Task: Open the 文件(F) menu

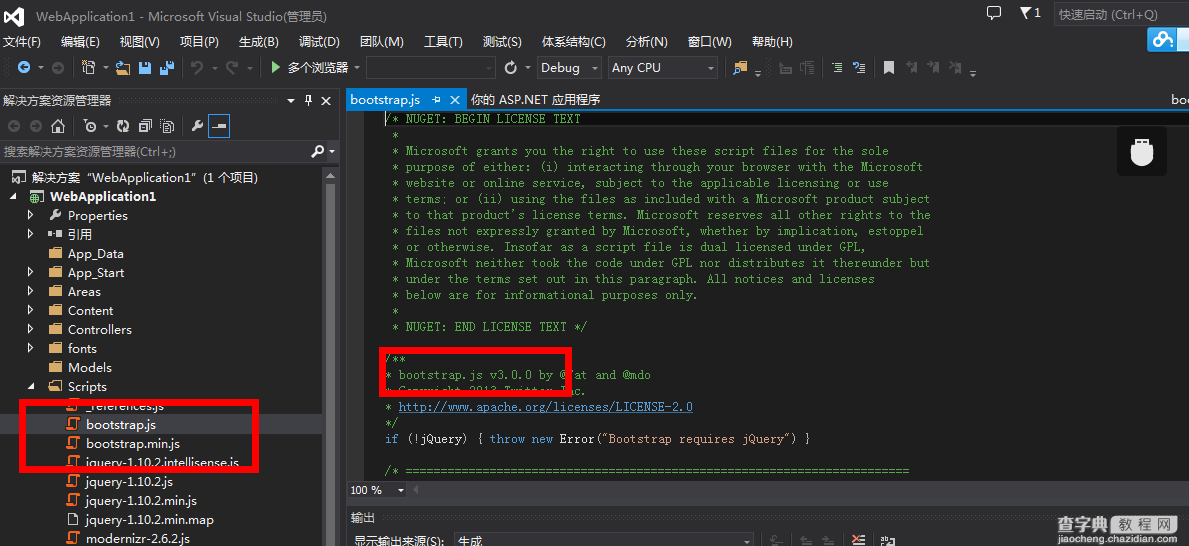Action: (x=22, y=42)
